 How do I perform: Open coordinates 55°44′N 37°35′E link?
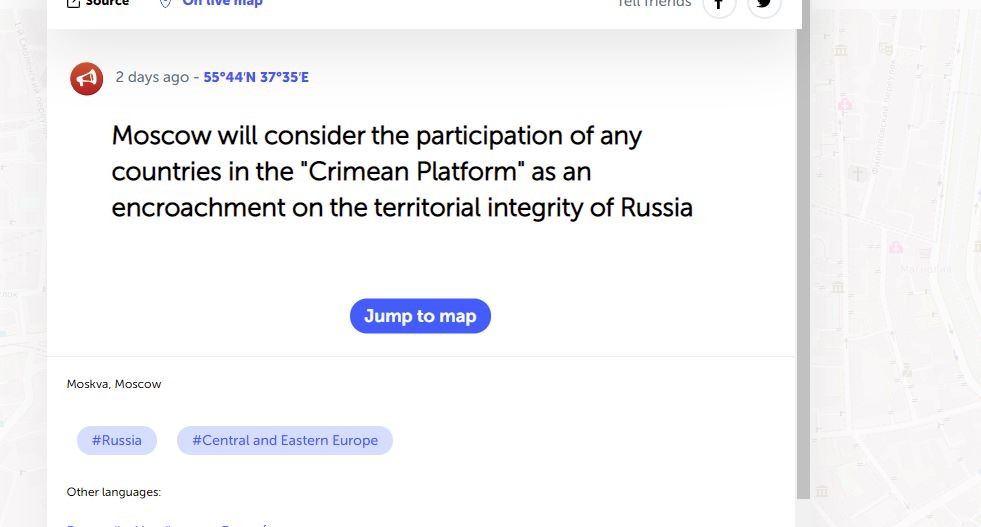[x=256, y=77]
